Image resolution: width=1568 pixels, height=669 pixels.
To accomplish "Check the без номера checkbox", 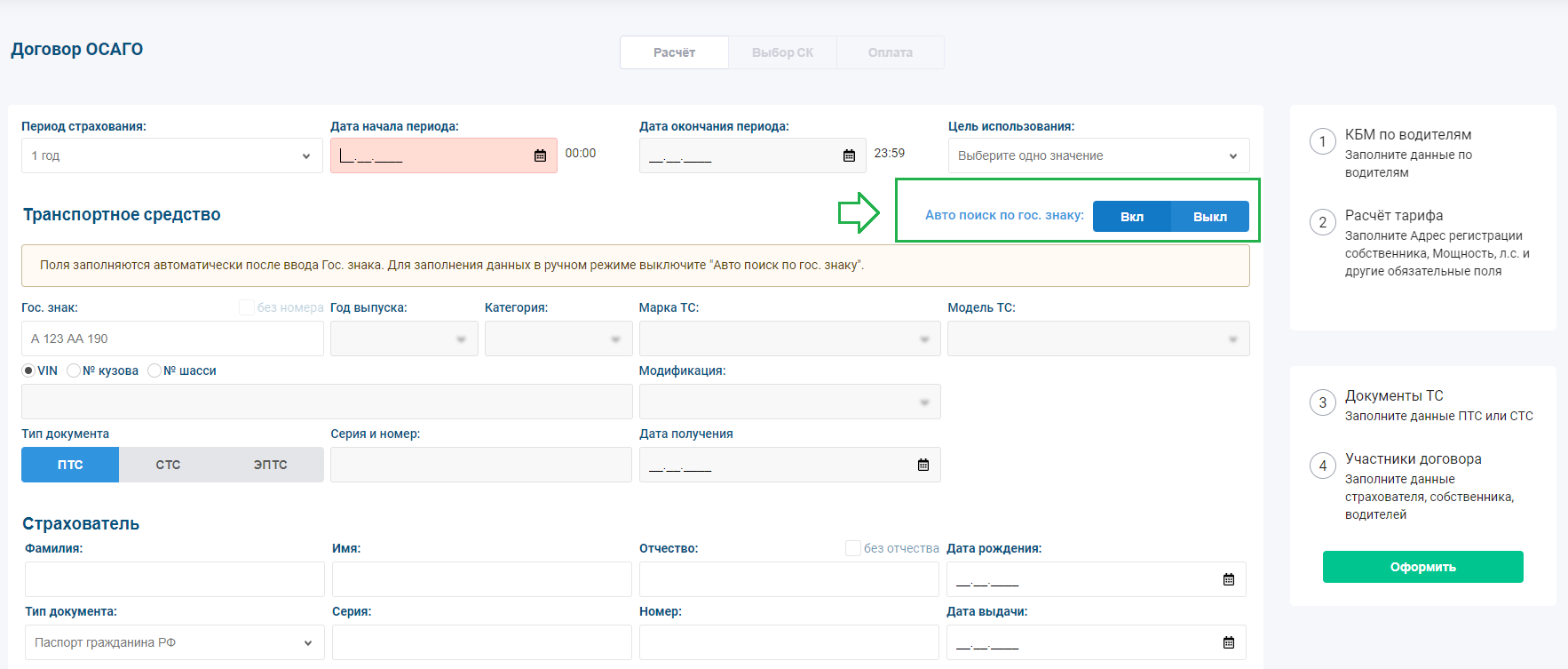I will tap(247, 307).
